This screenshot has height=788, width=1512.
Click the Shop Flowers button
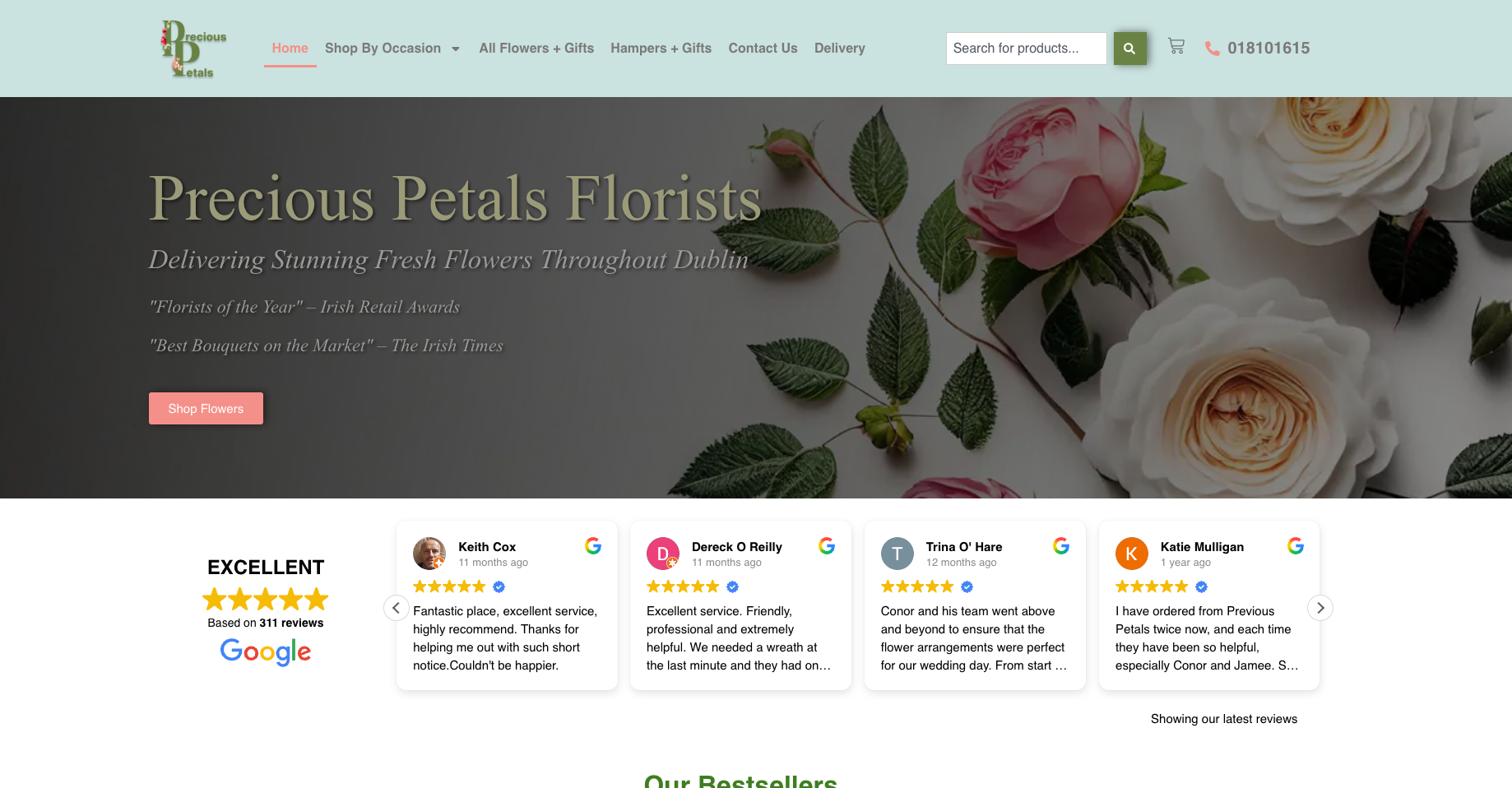(x=206, y=409)
